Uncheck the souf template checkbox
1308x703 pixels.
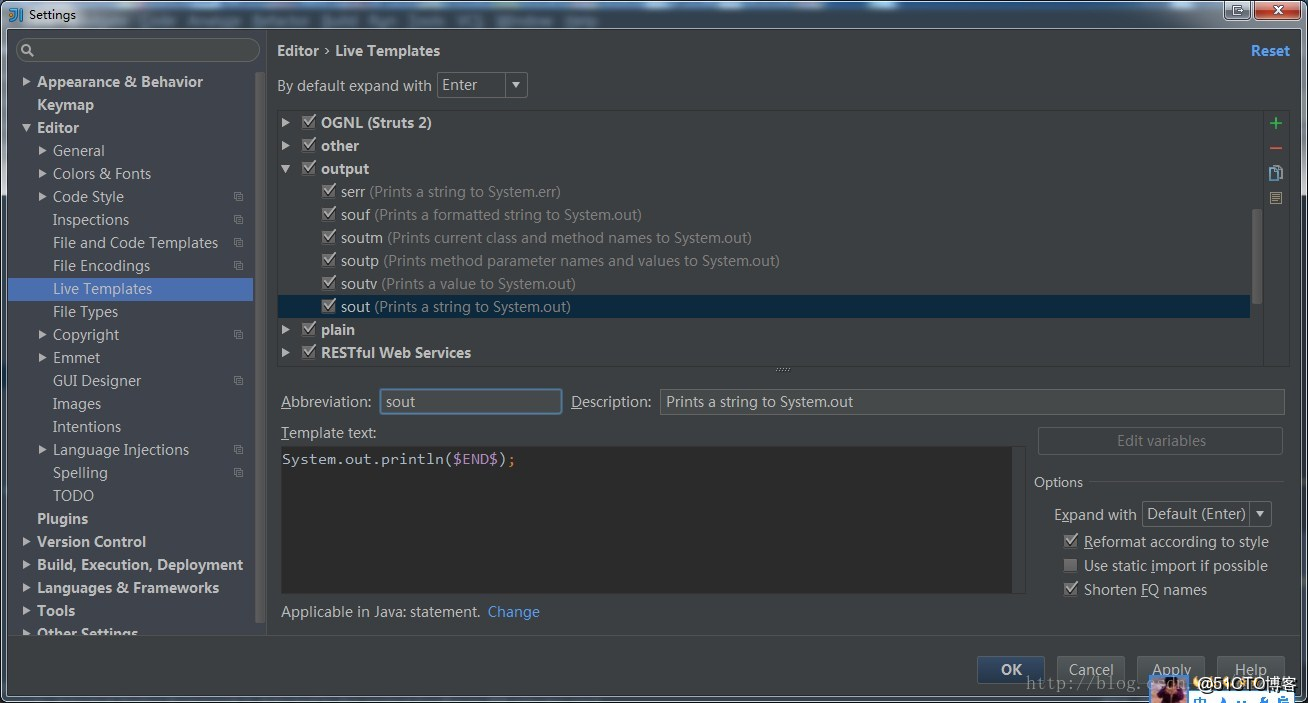click(x=328, y=214)
